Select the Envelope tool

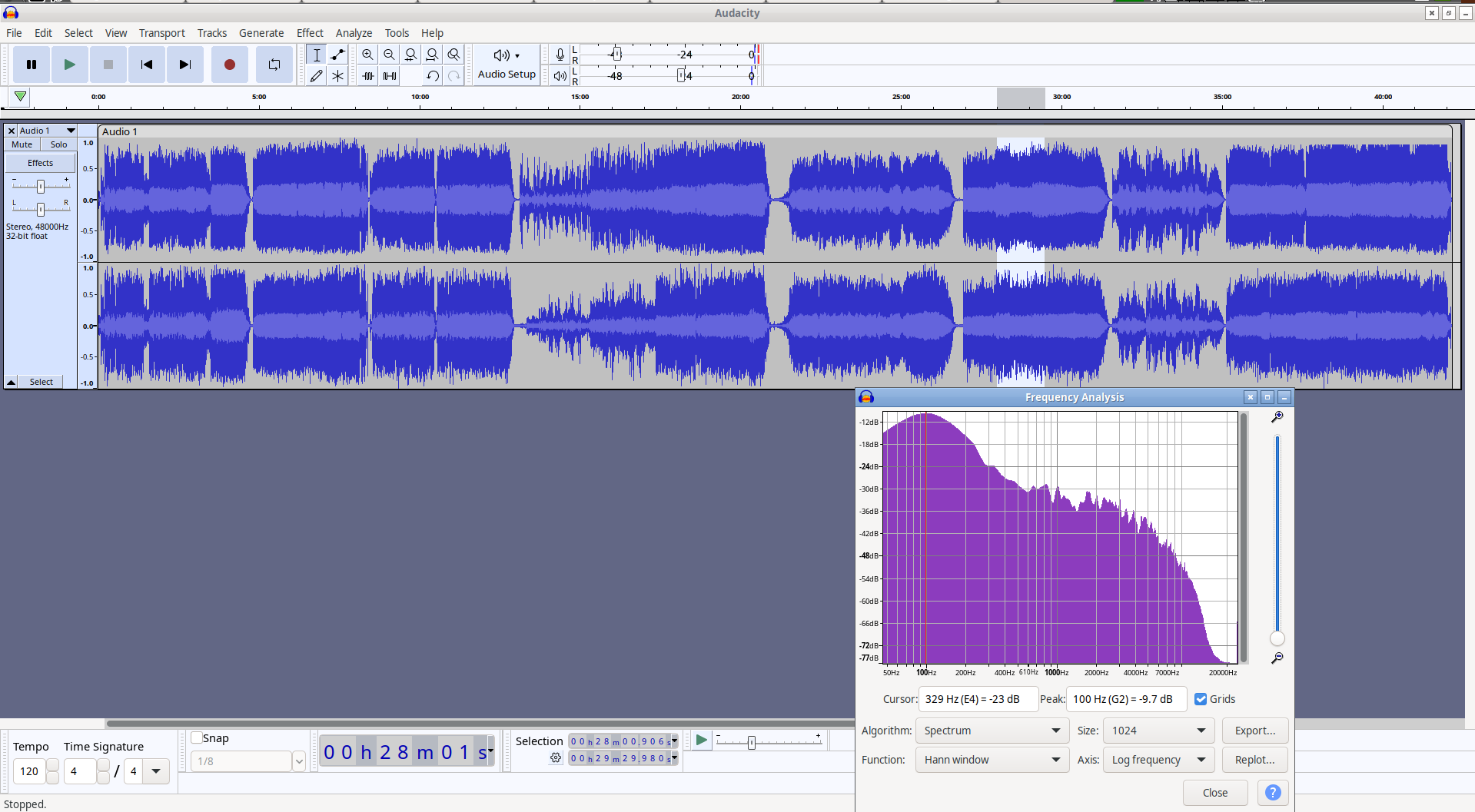coord(337,55)
